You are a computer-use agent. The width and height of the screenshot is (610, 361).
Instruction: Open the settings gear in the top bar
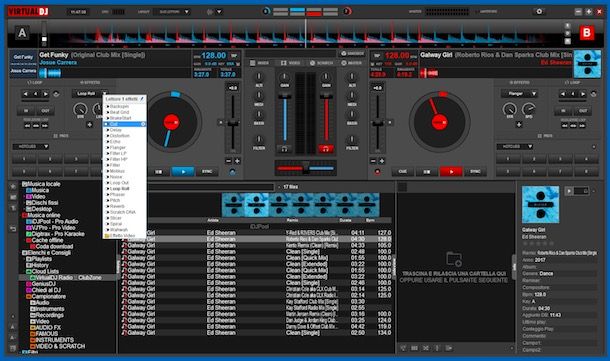[539, 12]
